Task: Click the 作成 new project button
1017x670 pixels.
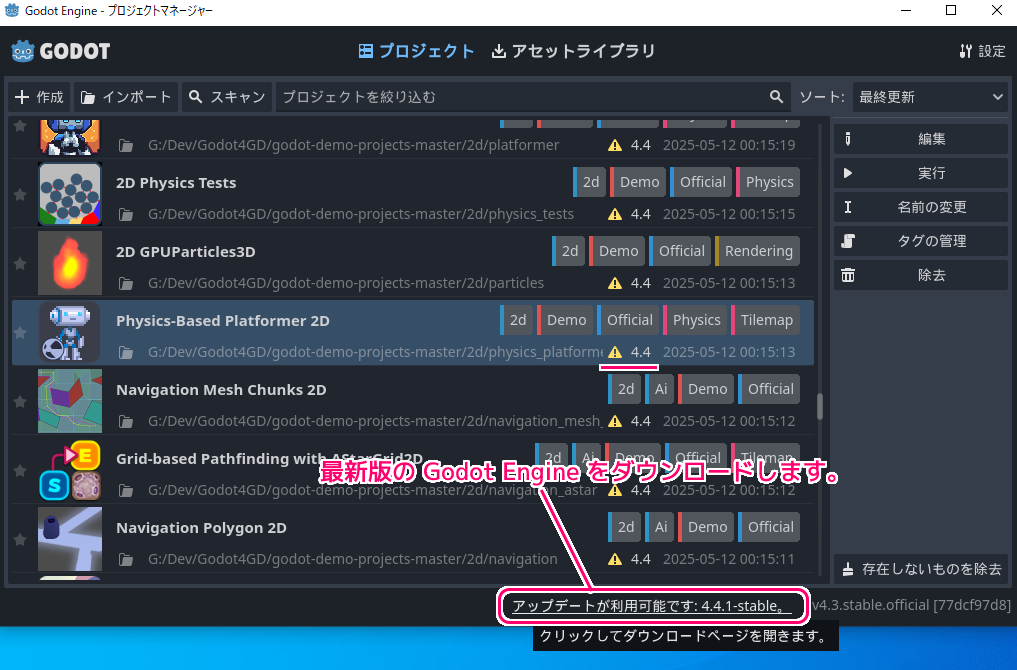Action: (39, 97)
